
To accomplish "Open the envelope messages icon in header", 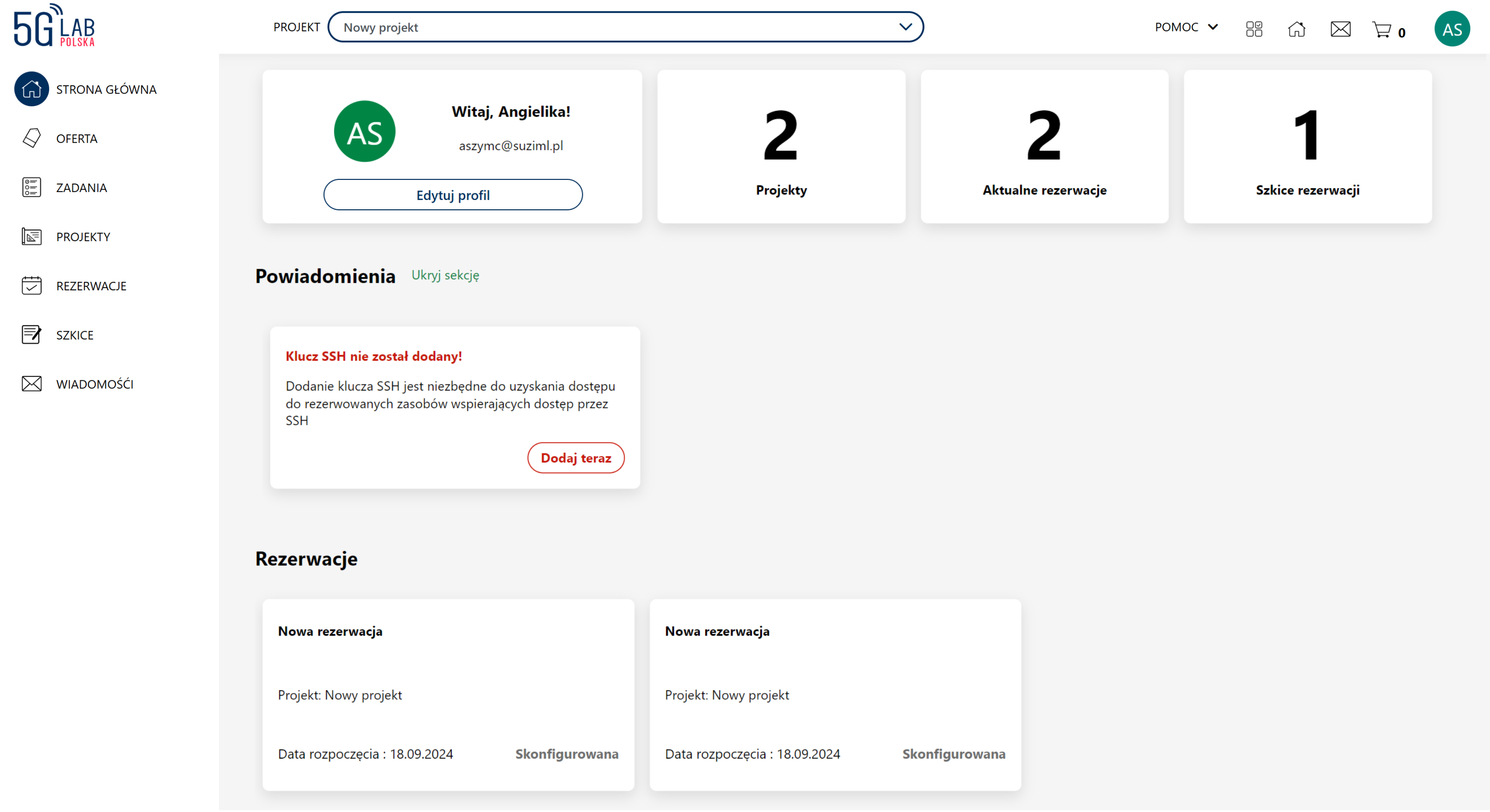I will pyautogui.click(x=1340, y=29).
